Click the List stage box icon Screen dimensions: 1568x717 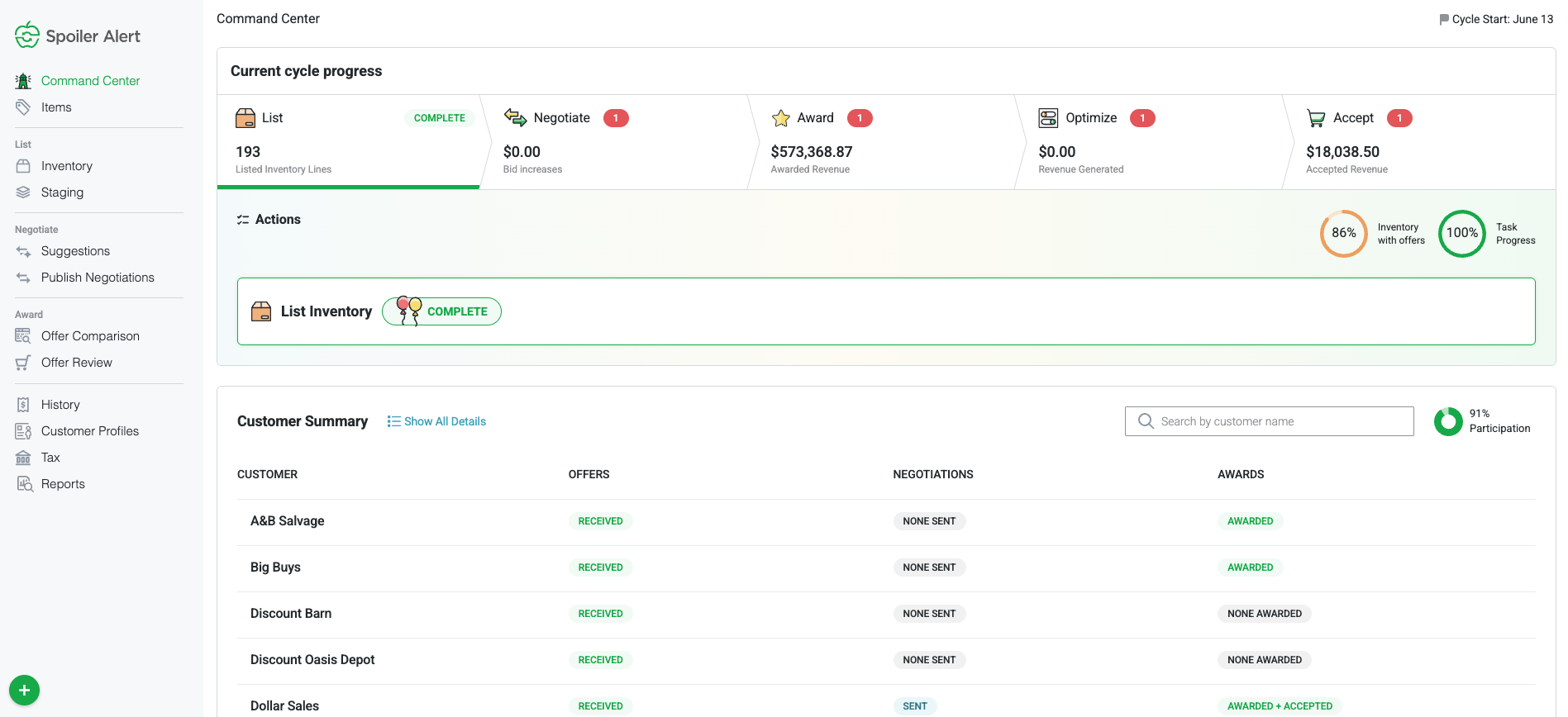245,118
